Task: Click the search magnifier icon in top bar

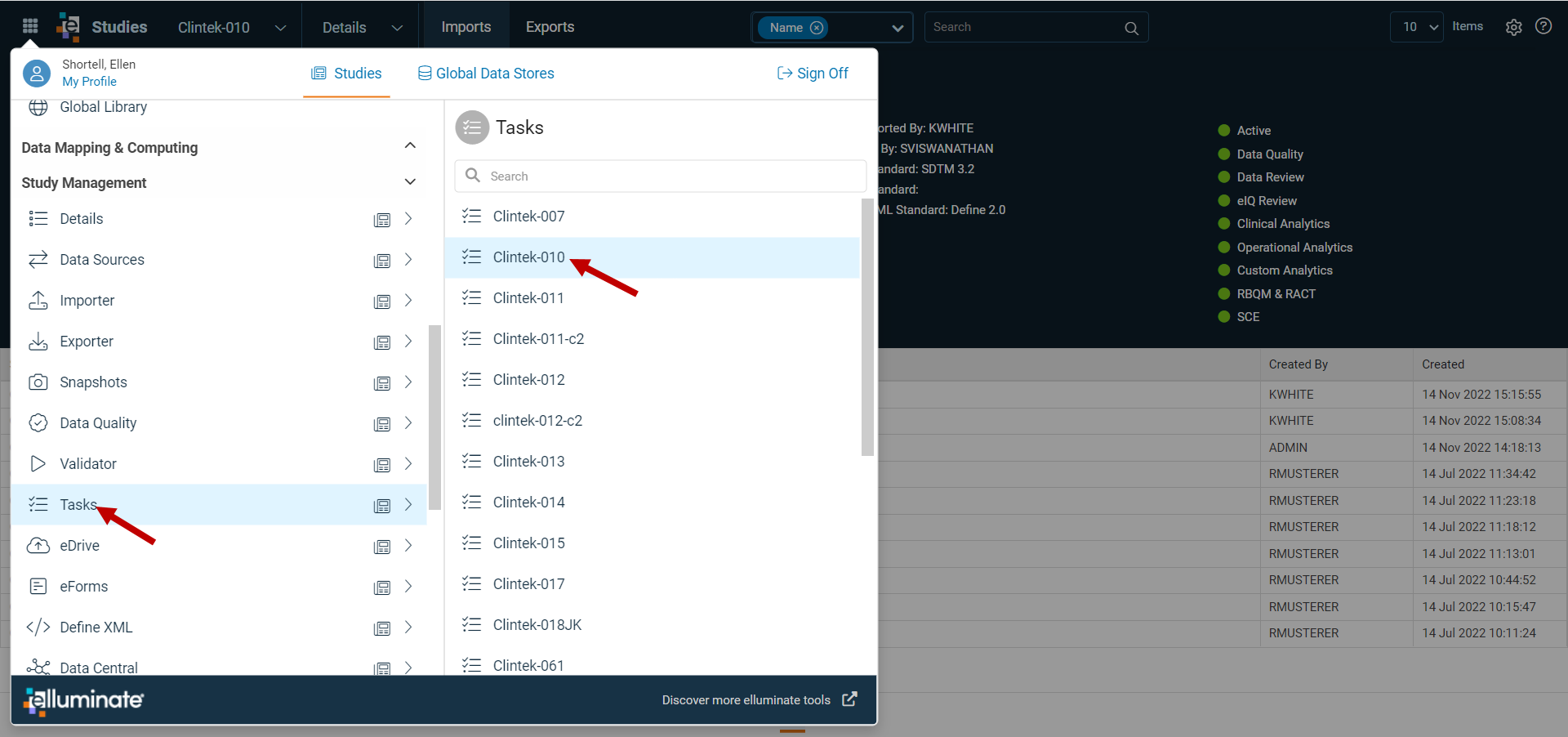Action: click(x=1131, y=28)
